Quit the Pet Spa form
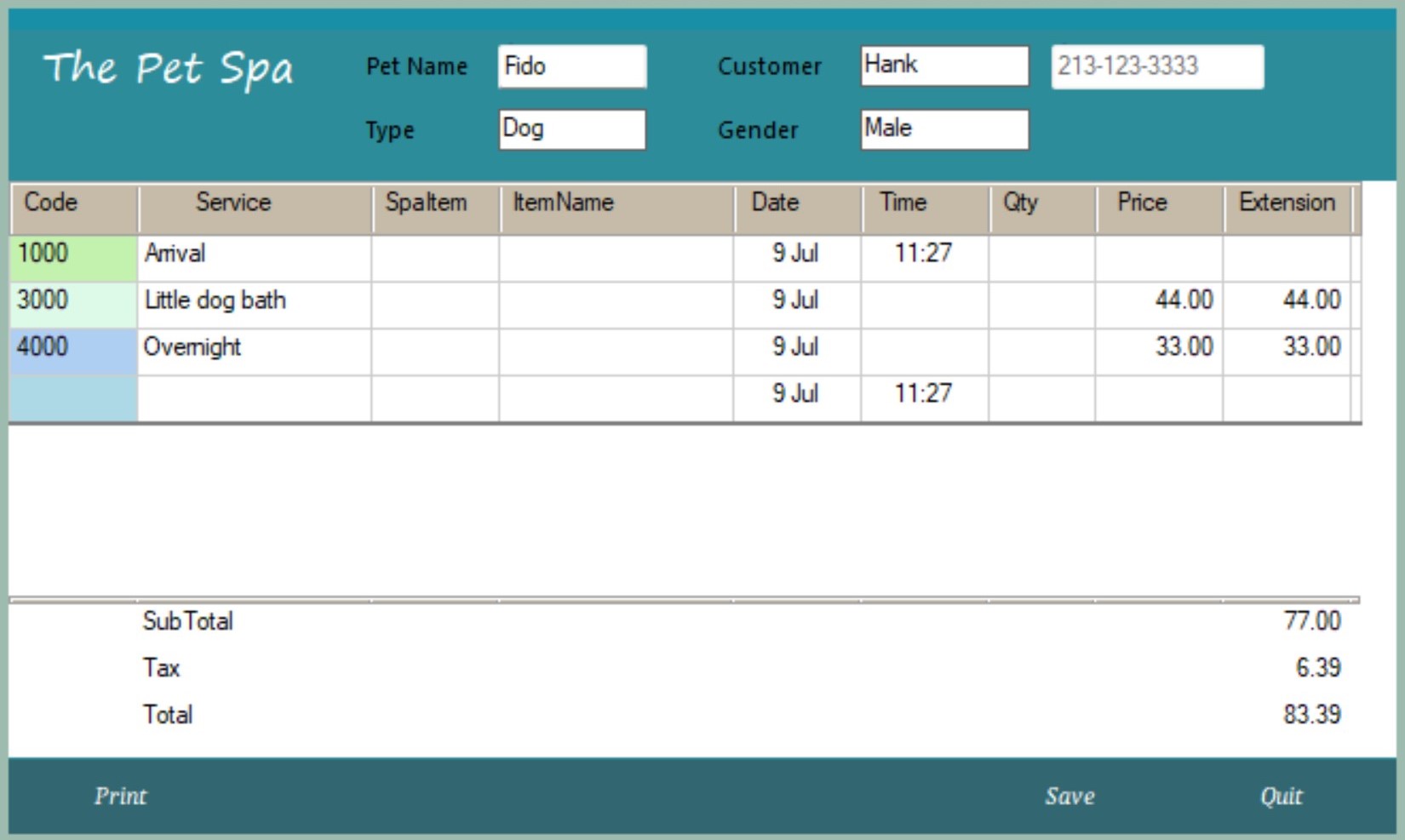The height and width of the screenshot is (840, 1405). [1281, 796]
